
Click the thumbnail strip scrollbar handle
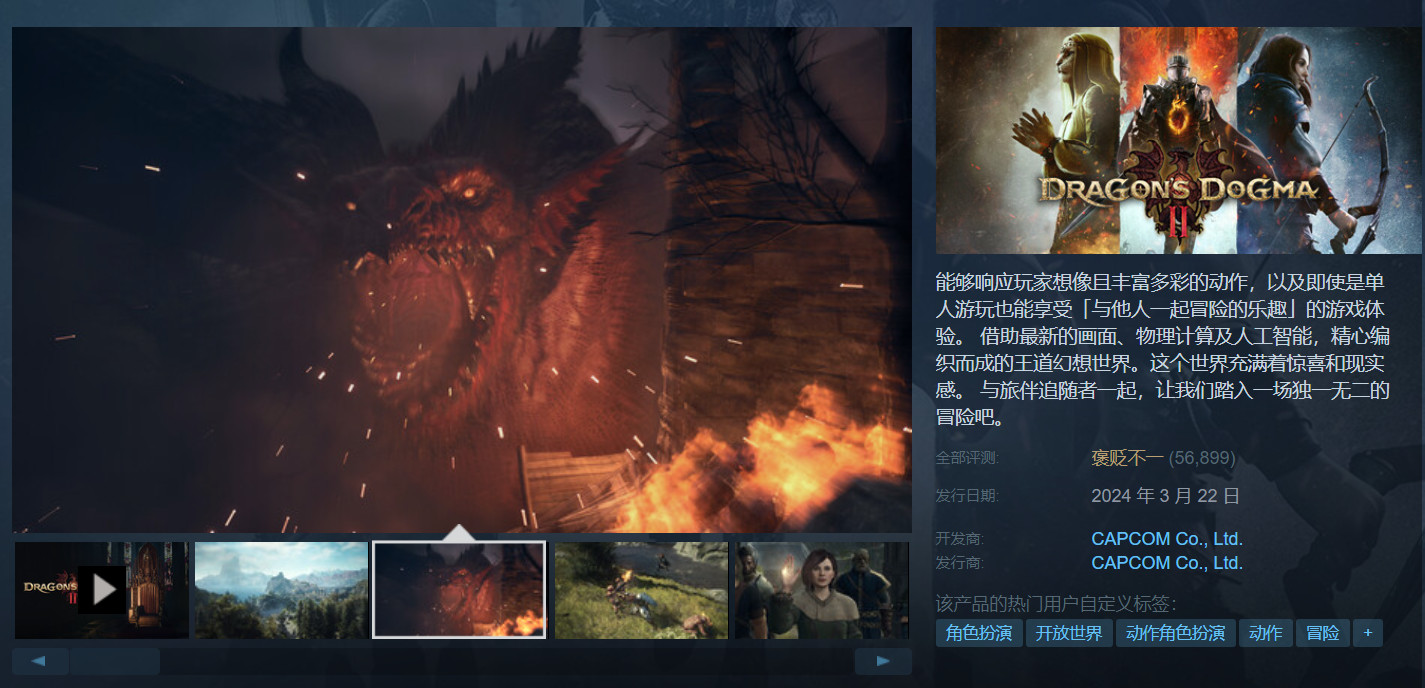click(x=114, y=661)
